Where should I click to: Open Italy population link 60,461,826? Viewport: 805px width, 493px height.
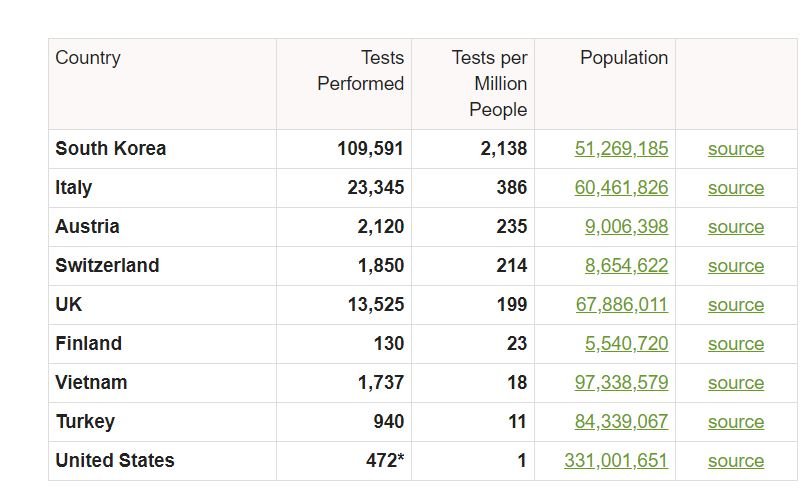tap(621, 188)
